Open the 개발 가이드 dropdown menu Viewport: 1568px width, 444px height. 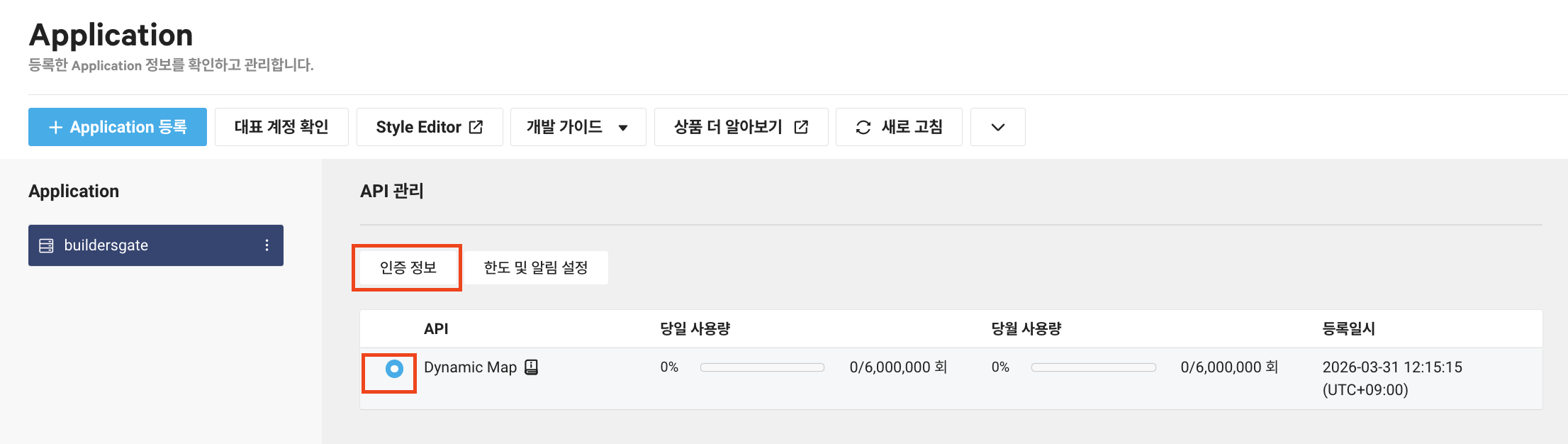tap(578, 126)
